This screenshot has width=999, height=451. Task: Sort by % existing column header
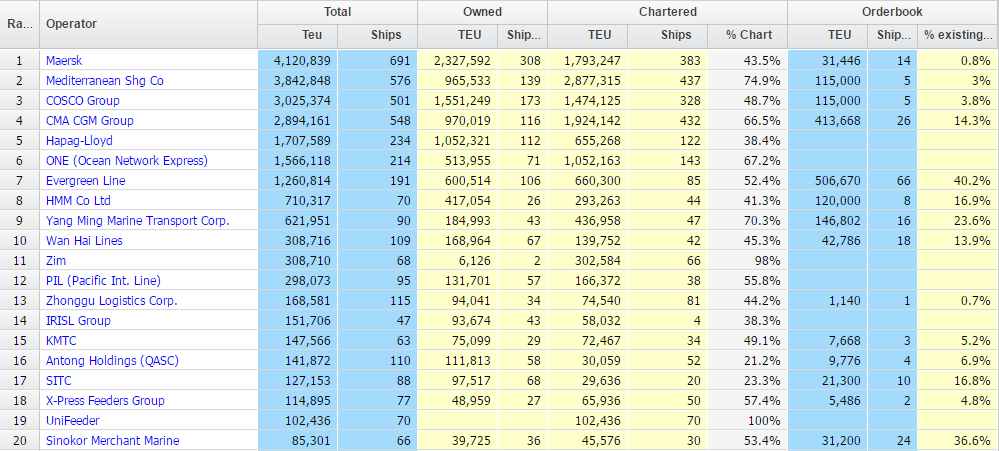click(958, 36)
